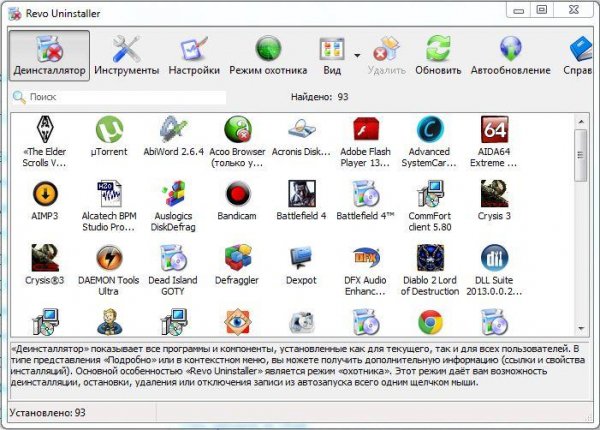Open the Деинсталлятор toolbar button
The width and height of the screenshot is (600, 430).
[49, 56]
